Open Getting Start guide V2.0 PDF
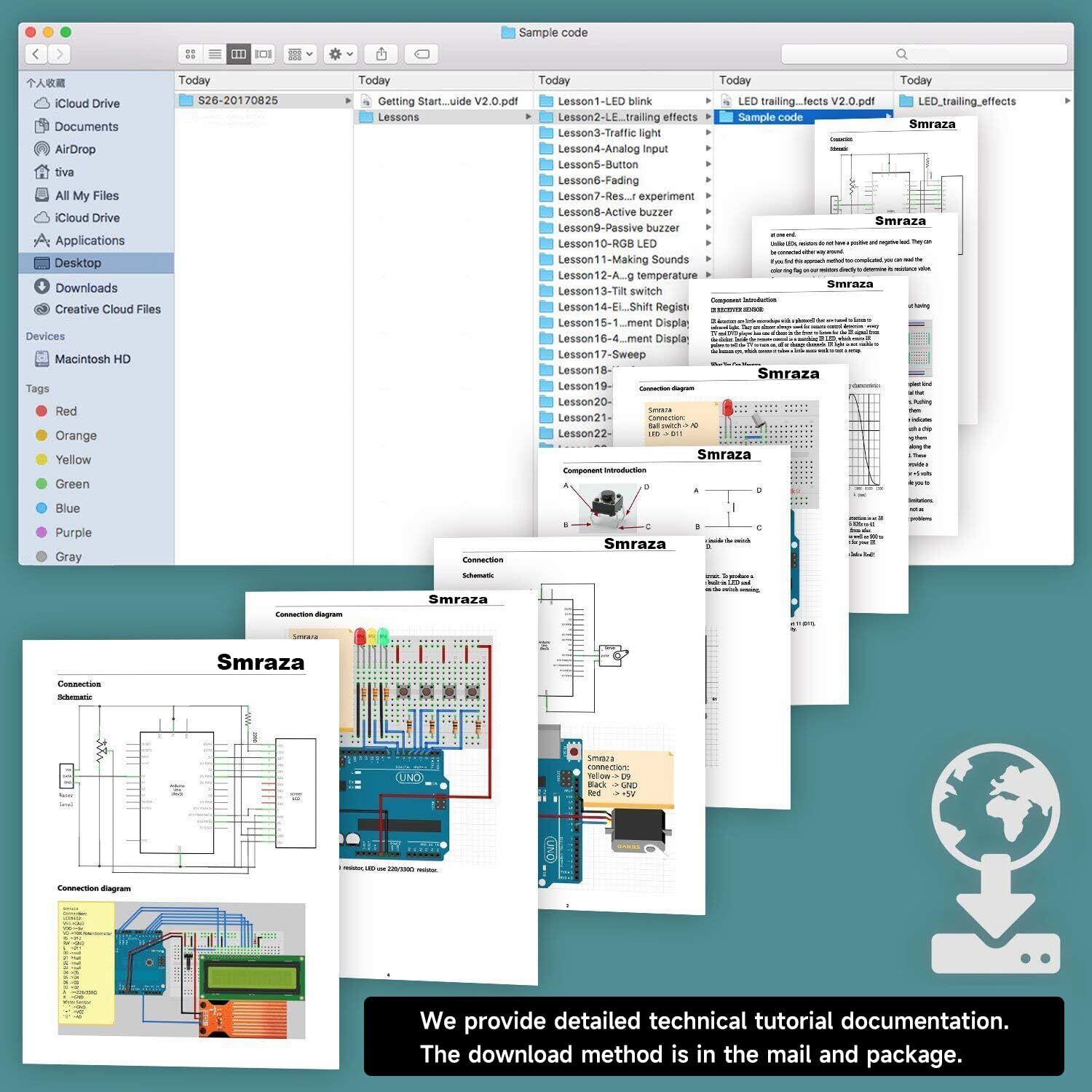Screen dimensions: 1092x1092 pos(447,101)
